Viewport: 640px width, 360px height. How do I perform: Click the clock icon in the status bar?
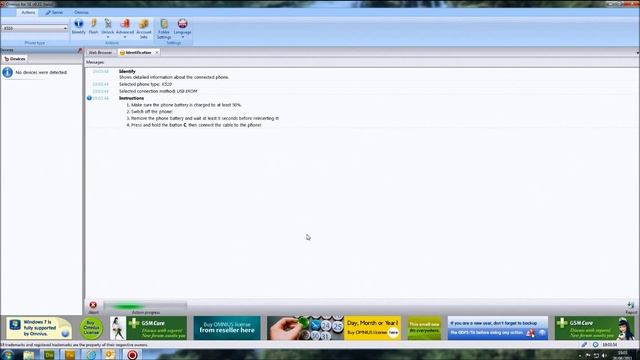point(596,345)
